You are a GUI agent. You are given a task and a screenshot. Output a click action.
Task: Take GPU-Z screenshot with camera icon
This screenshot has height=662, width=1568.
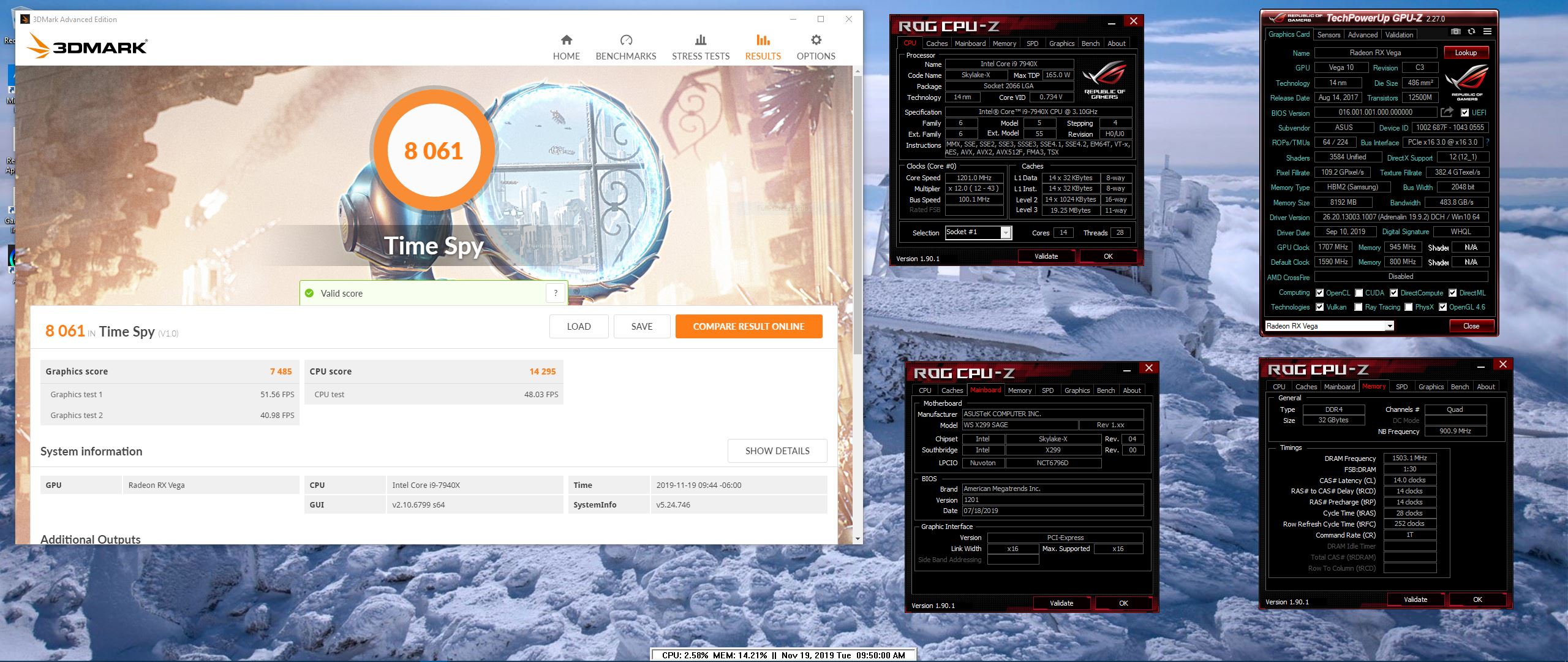tap(1456, 31)
